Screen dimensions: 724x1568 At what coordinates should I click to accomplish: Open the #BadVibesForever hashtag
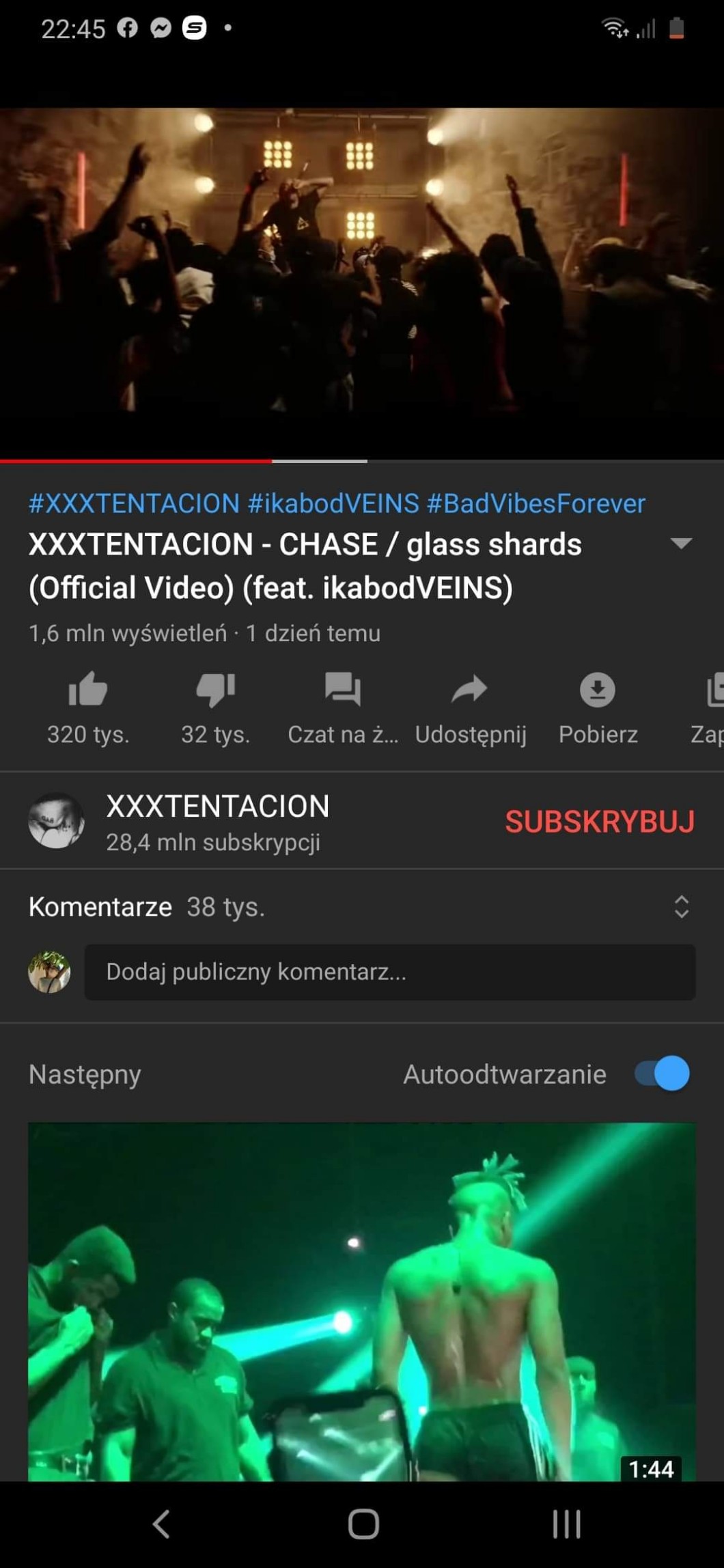point(536,503)
